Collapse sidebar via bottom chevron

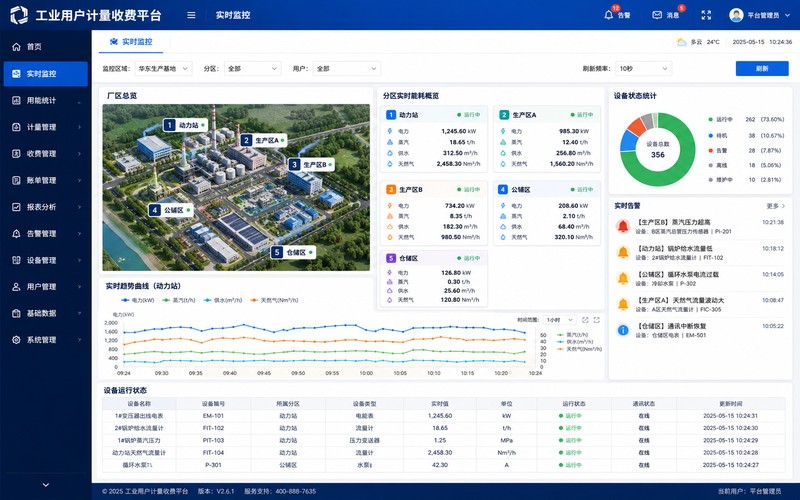pos(46,485)
